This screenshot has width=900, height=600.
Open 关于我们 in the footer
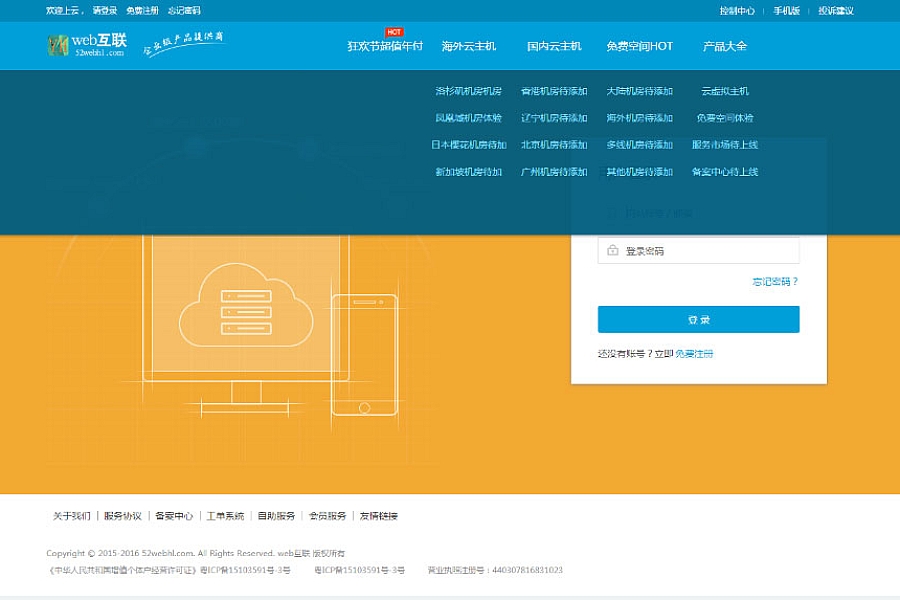pos(71,516)
